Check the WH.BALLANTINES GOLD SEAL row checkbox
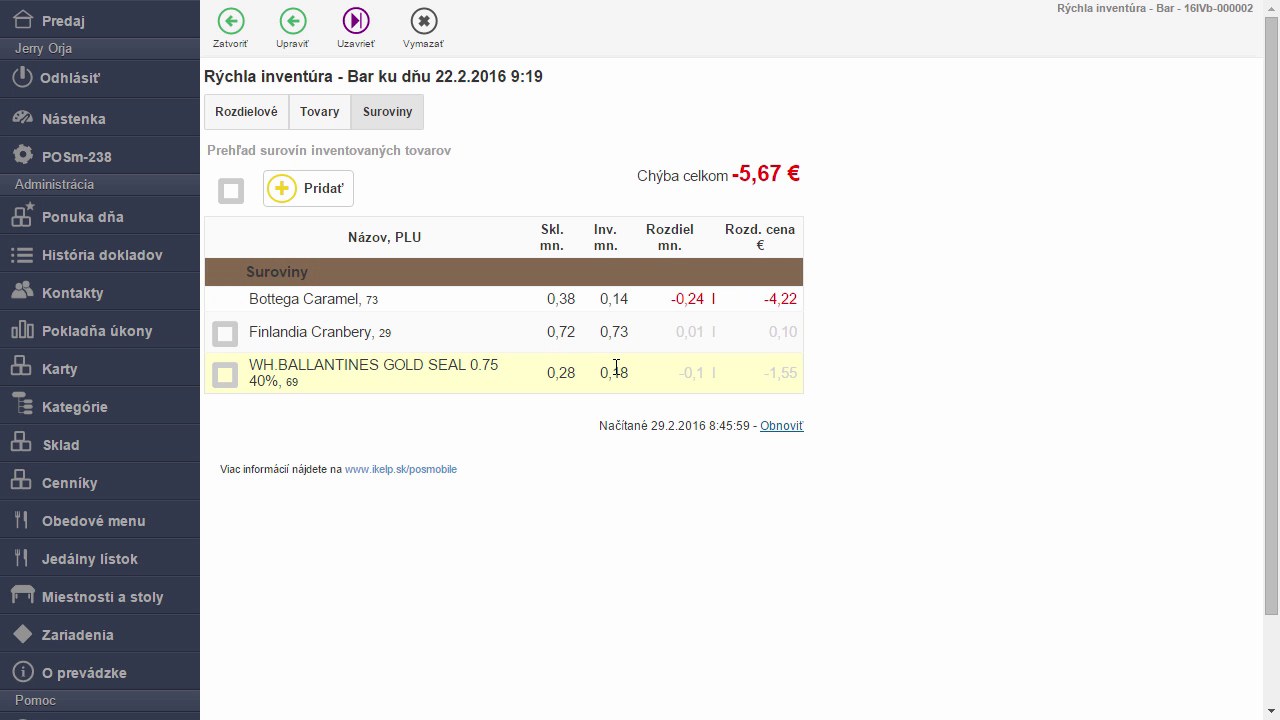Viewport: 1280px width, 720px height. point(225,375)
